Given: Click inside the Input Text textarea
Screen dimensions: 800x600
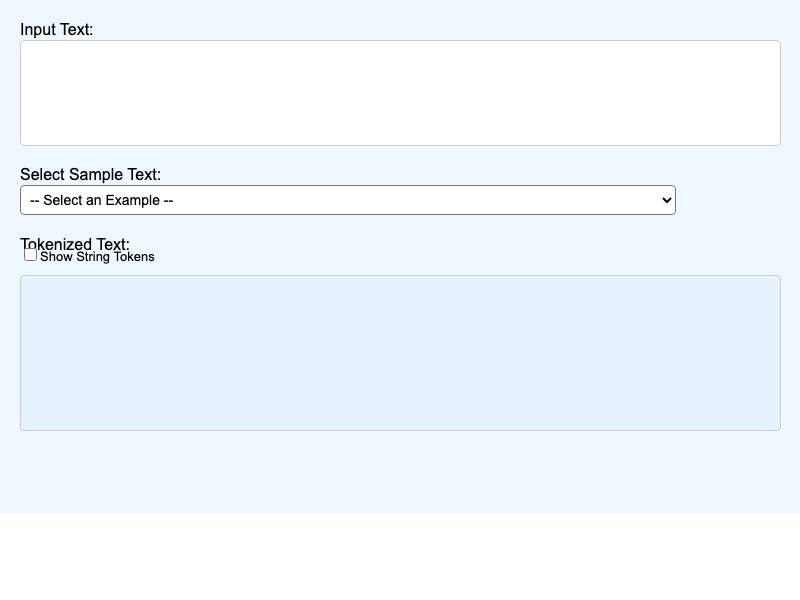Looking at the screenshot, I should [400, 92].
